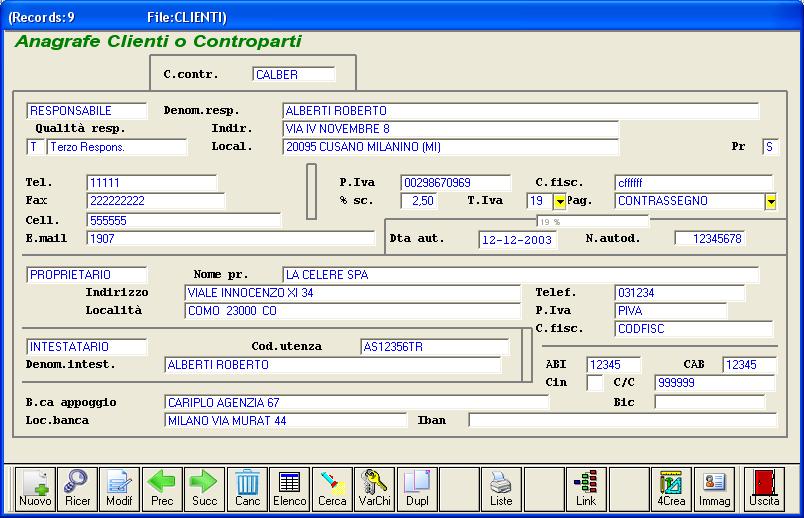The width and height of the screenshot is (804, 518).
Task: Go to previous record with Prec arrow
Action: (x=162, y=489)
